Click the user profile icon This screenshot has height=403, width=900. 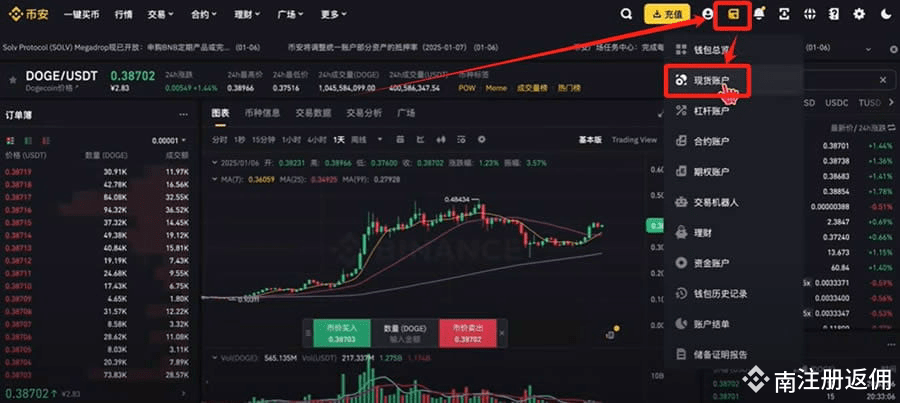tap(707, 14)
